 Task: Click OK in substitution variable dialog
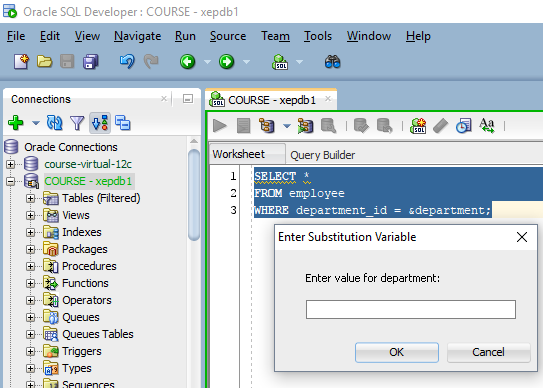397,352
